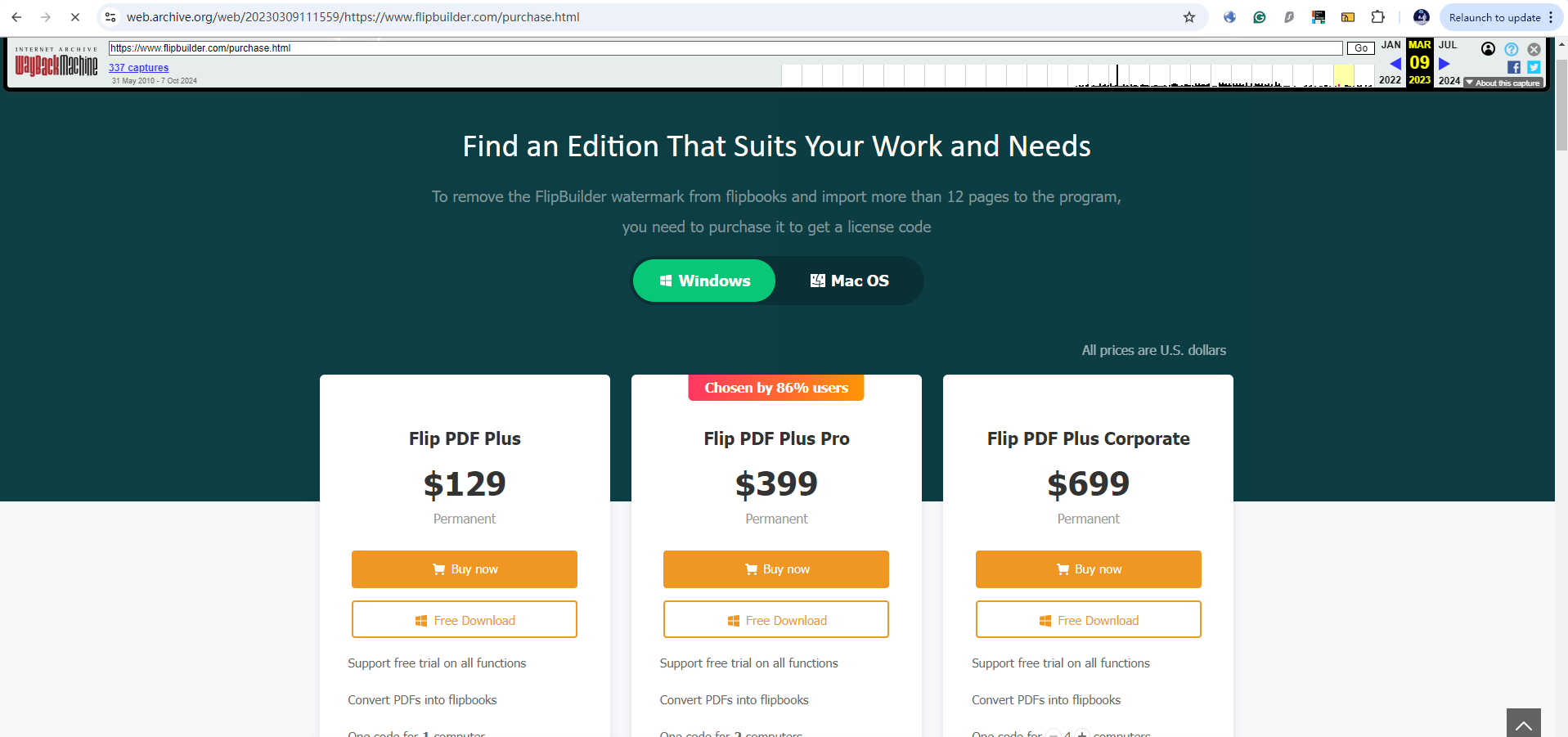The image size is (1568, 737).
Task: Open the blue globe extension
Action: tap(1229, 17)
